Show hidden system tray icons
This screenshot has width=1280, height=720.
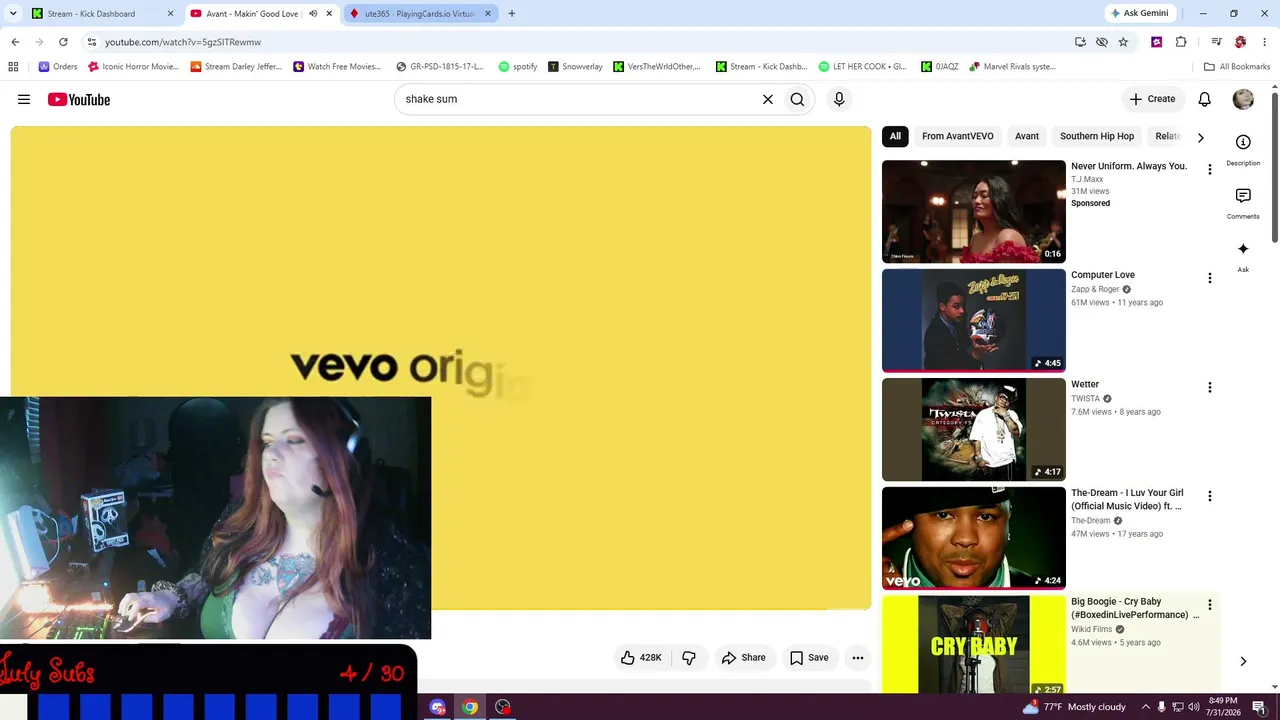(x=1146, y=707)
